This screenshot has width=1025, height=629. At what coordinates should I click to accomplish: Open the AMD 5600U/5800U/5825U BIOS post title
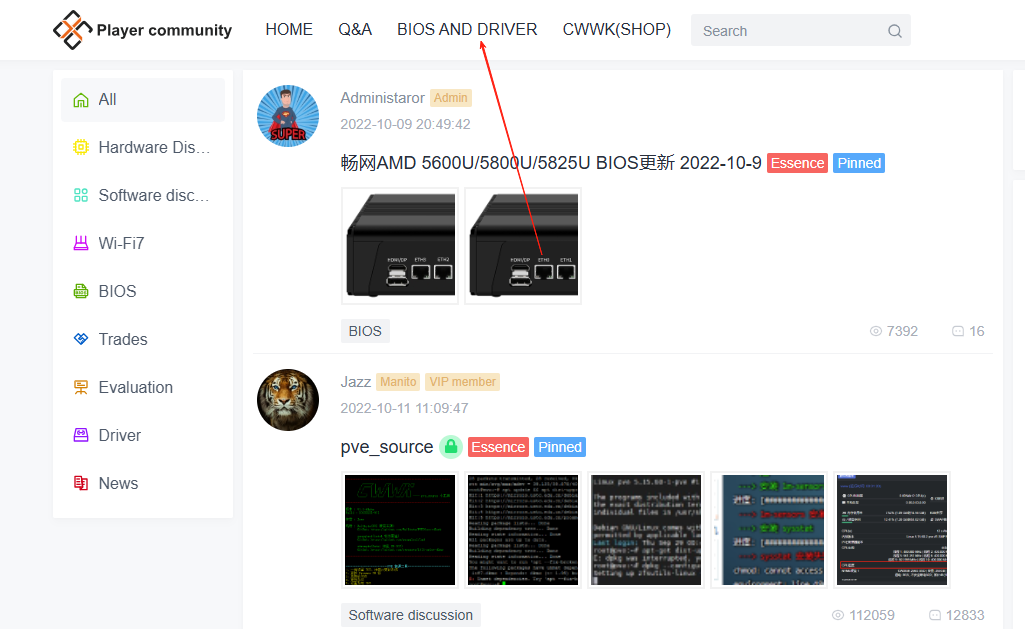tap(551, 163)
